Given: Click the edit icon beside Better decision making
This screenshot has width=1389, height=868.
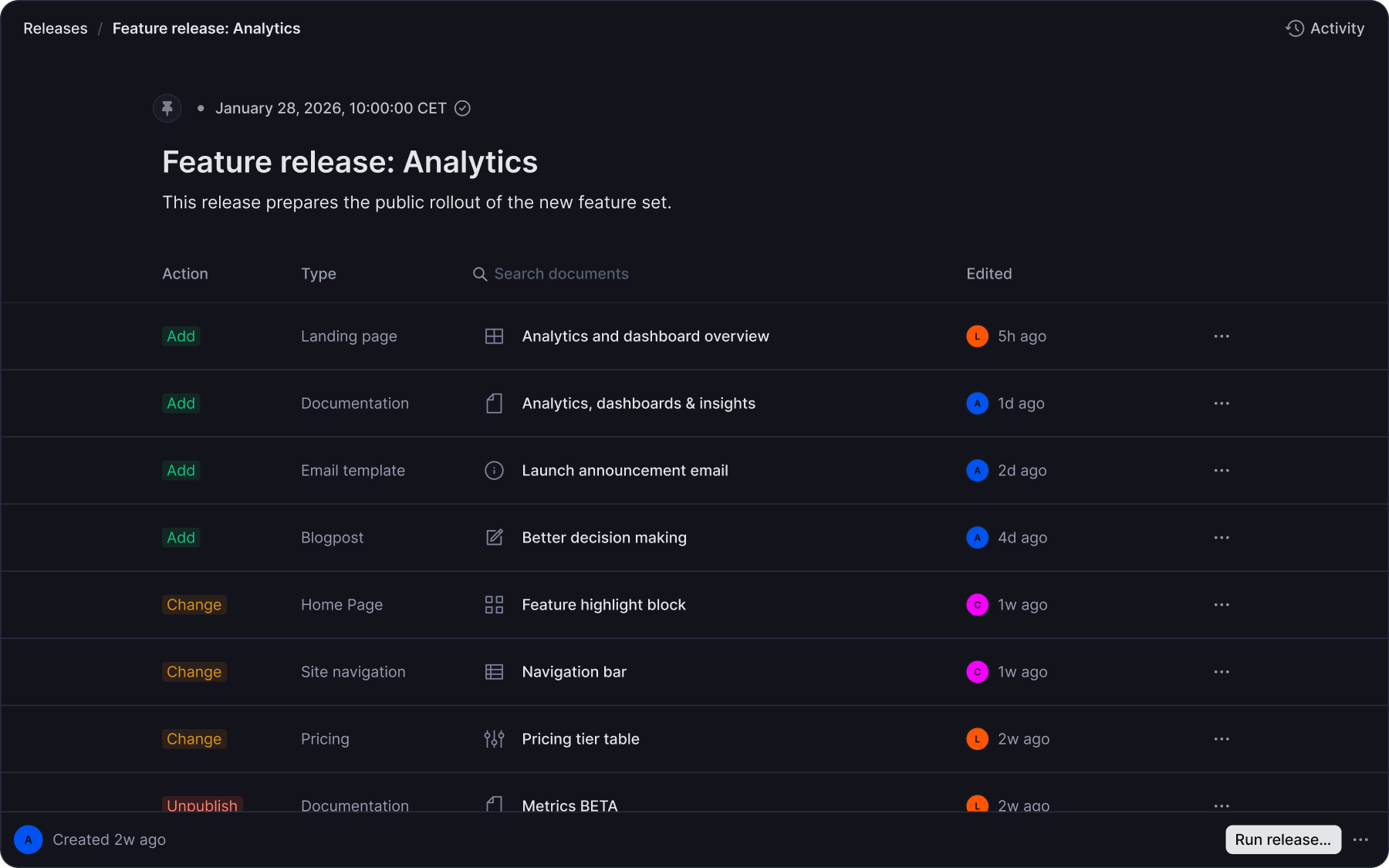Looking at the screenshot, I should [x=494, y=538].
